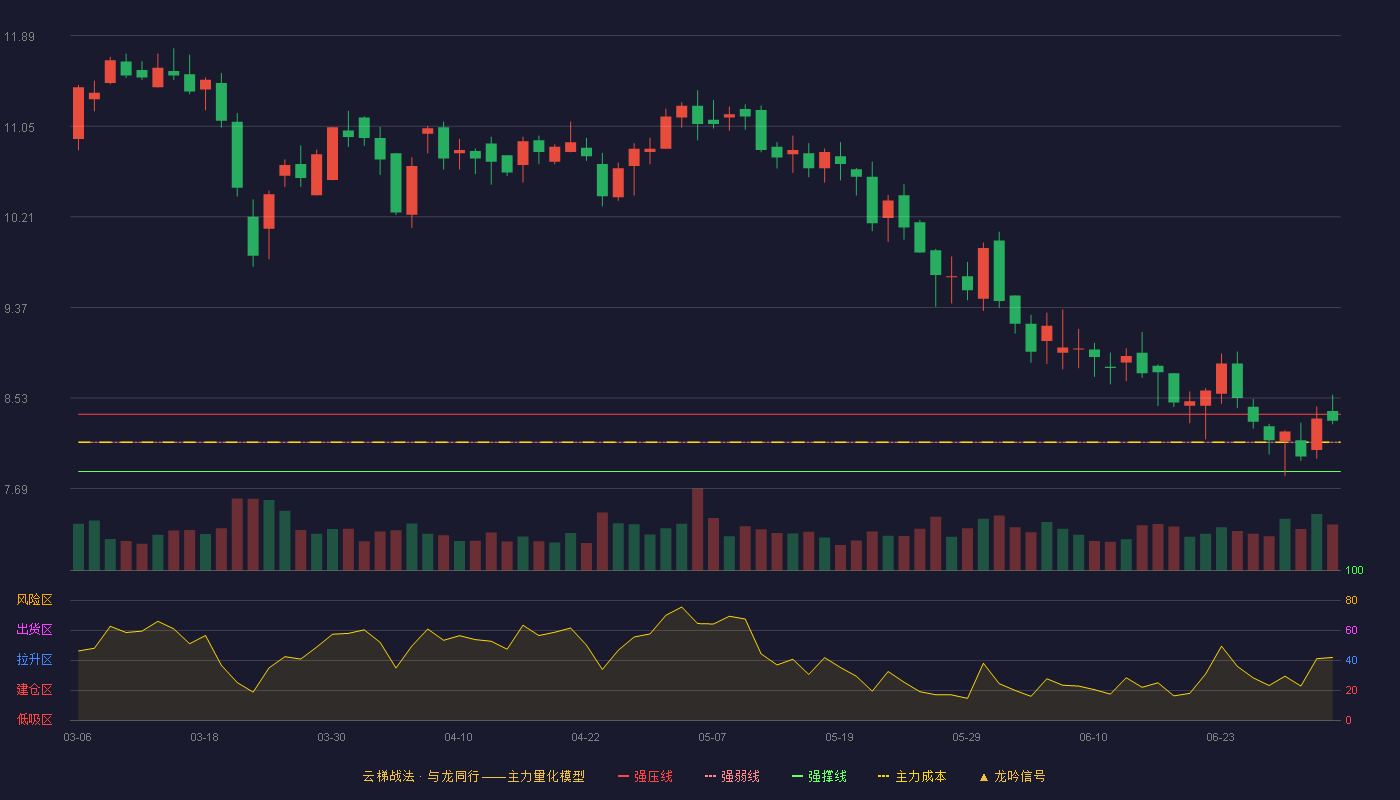This screenshot has height=800, width=1400.
Task: Click the 05-29 date label
Action: [x=966, y=737]
